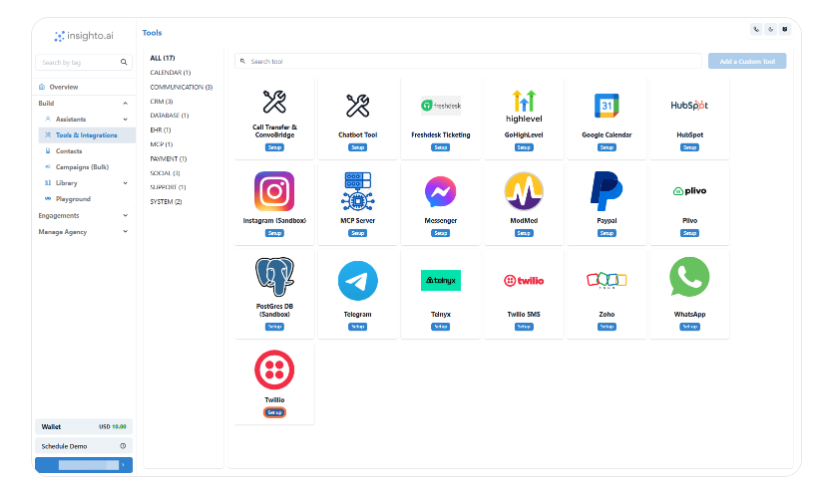Click Setup under Twilio card
The height and width of the screenshot is (490, 820).
coord(274,413)
